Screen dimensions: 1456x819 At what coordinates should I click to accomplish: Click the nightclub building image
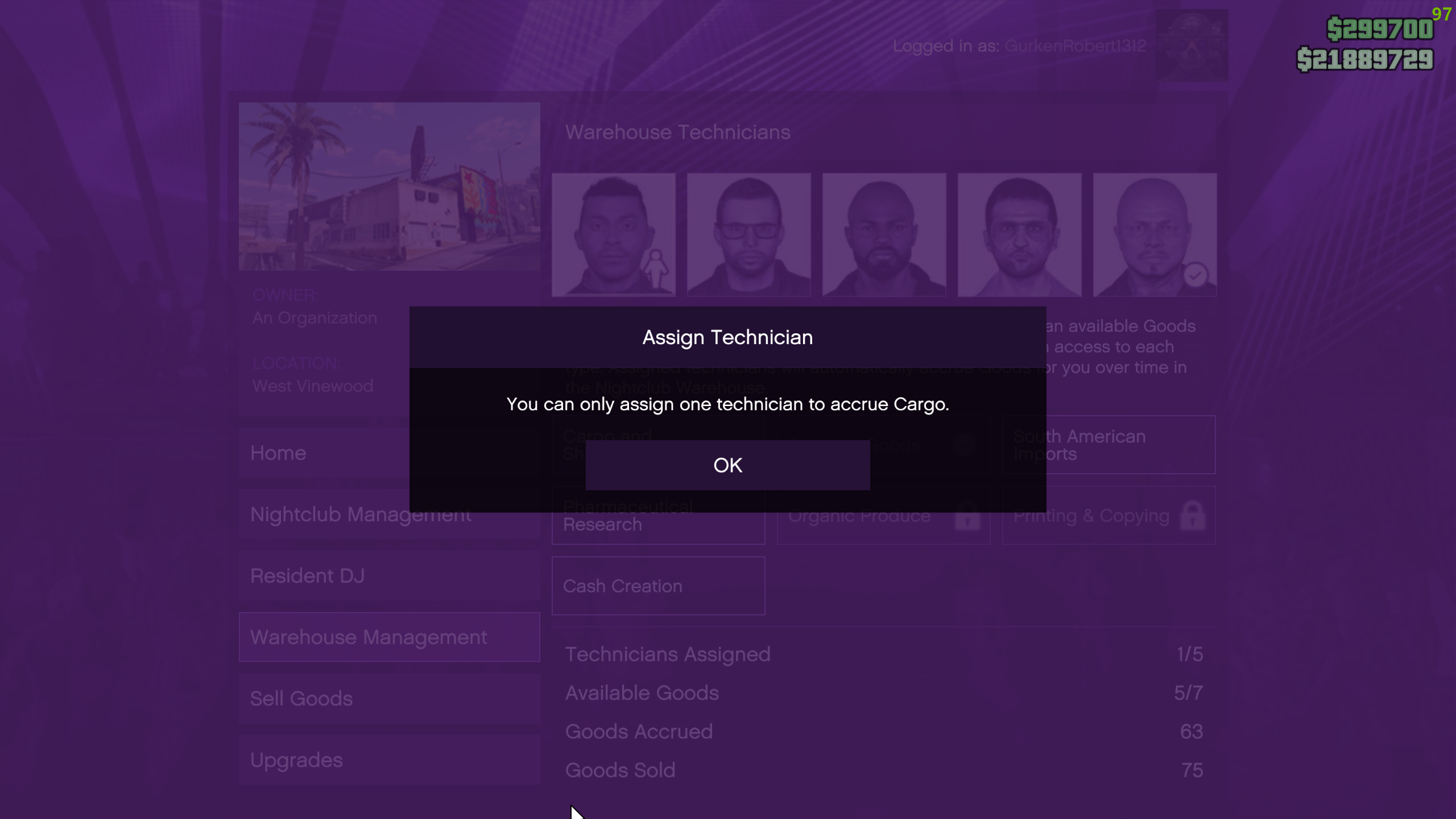point(390,187)
